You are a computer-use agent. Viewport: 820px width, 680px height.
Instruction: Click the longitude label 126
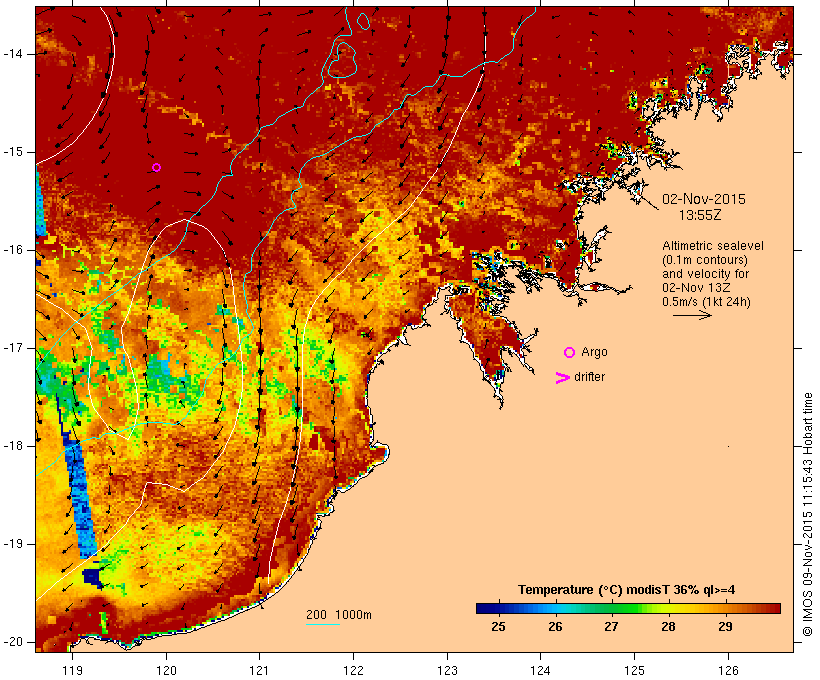[728, 670]
